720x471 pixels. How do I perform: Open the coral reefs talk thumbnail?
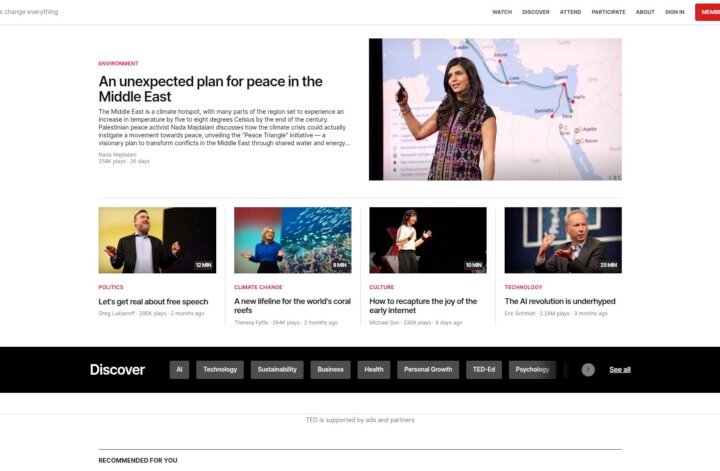point(292,240)
